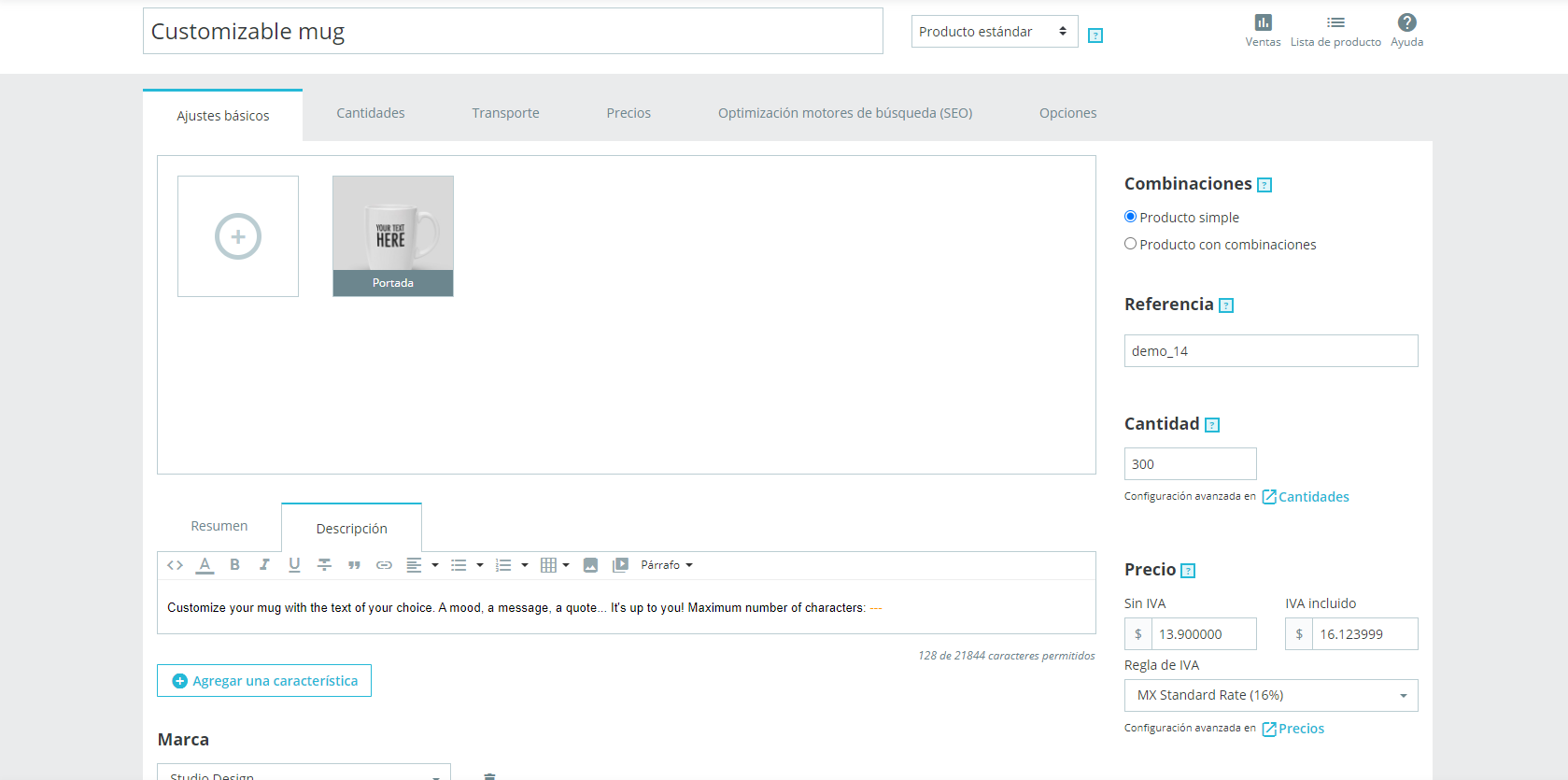
Task: Apply bold formatting in editor
Action: point(234,565)
